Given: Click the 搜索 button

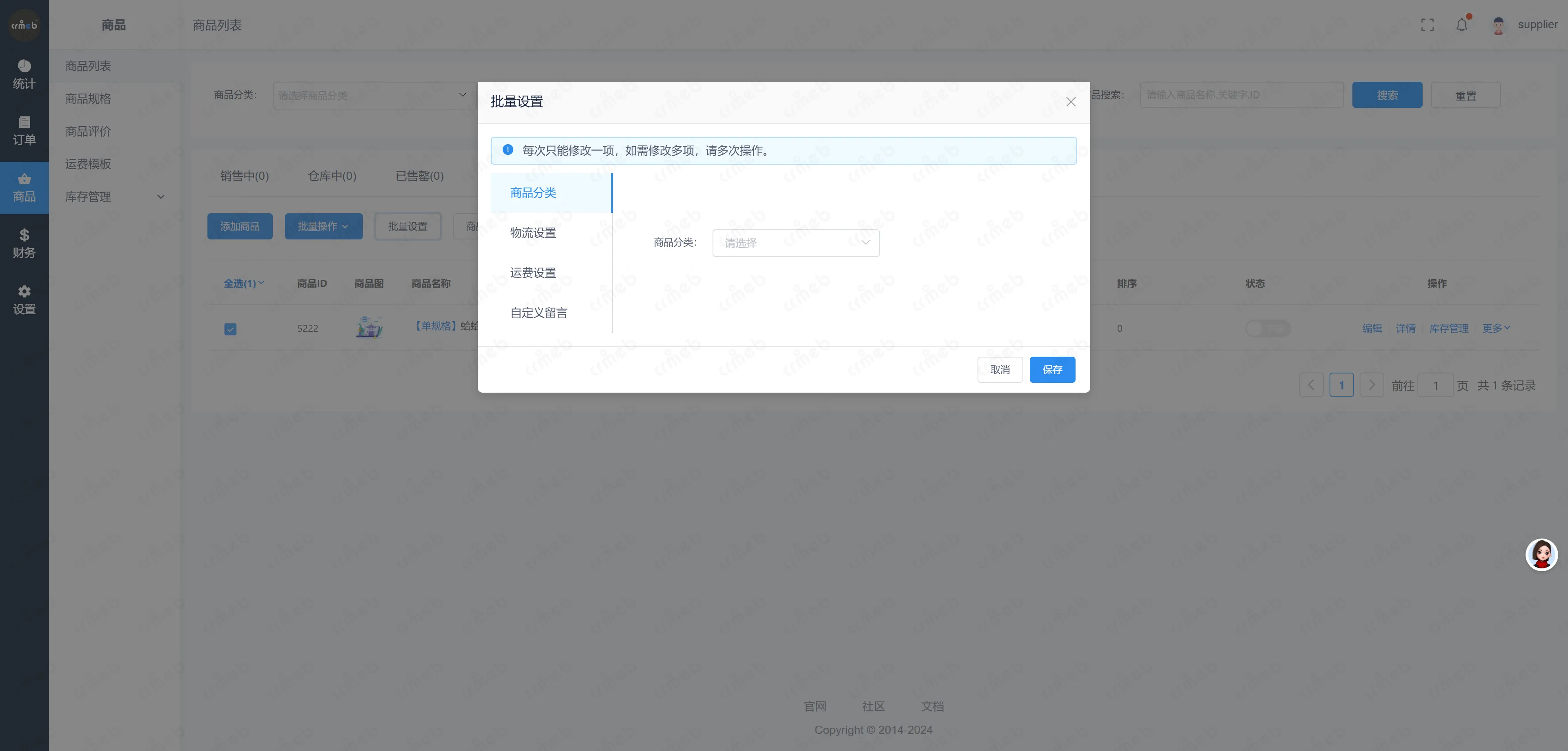Looking at the screenshot, I should click(1387, 95).
